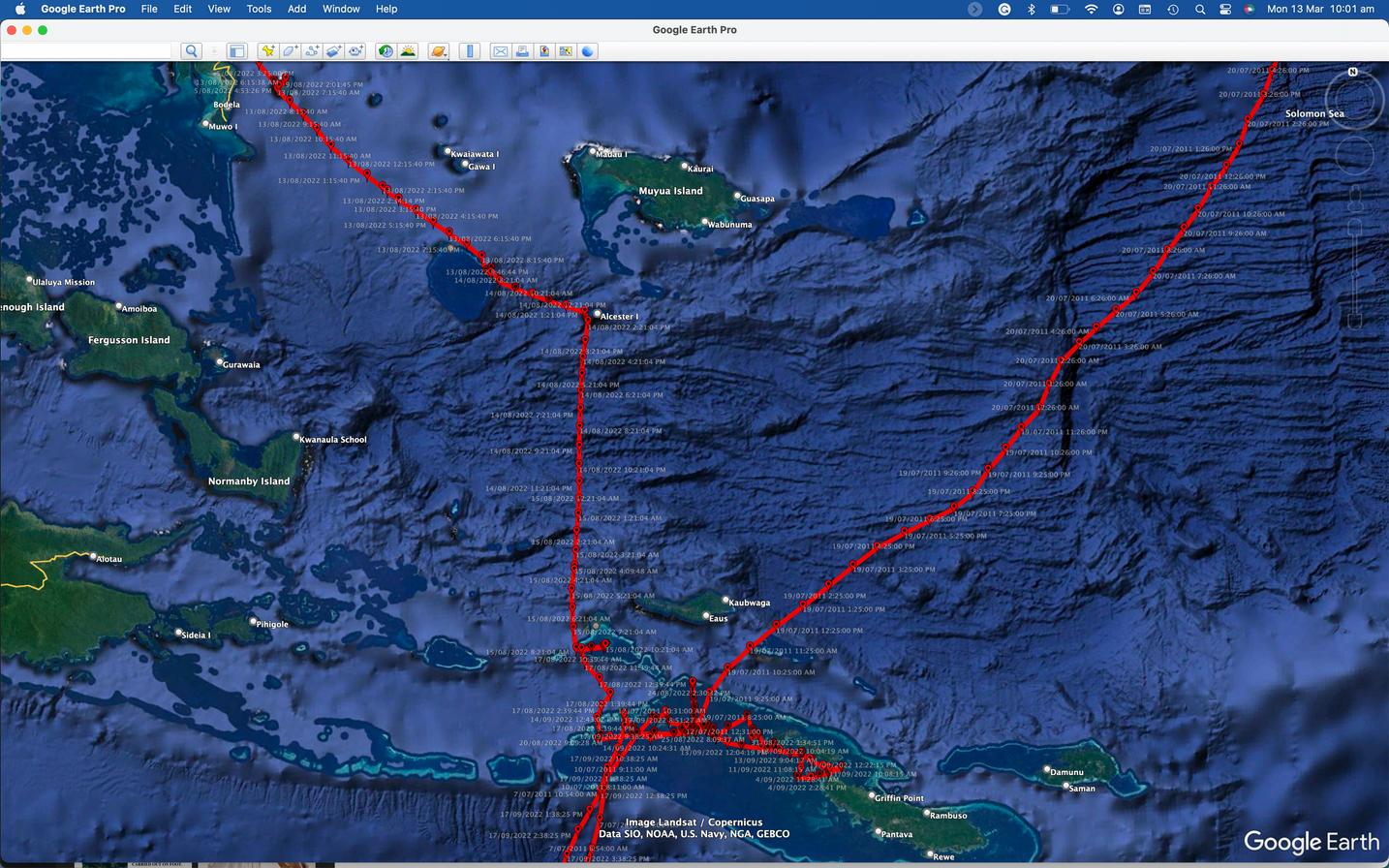Open the View menu
This screenshot has height=868, width=1389.
coord(219,9)
